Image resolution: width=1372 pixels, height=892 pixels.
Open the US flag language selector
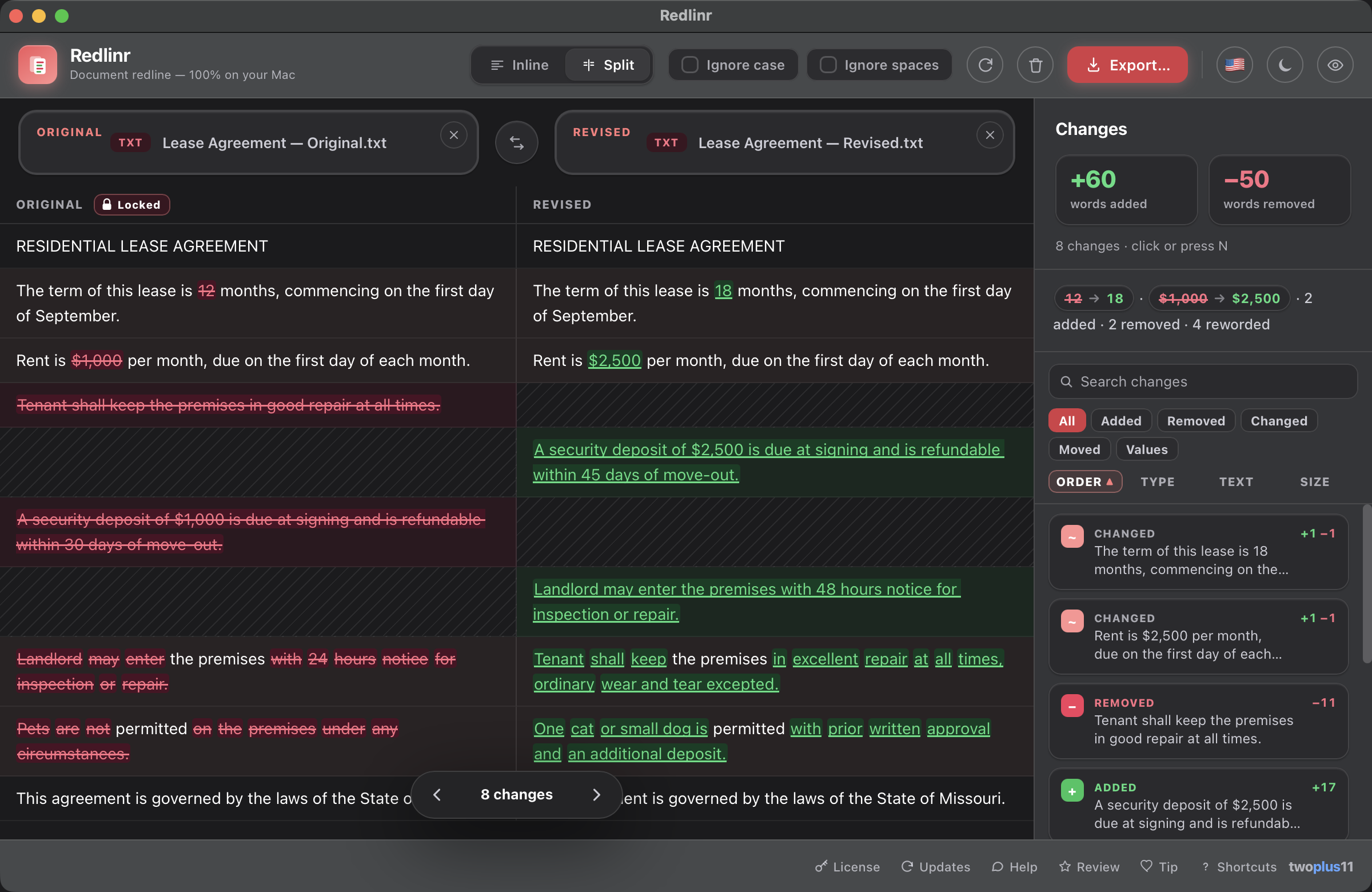pyautogui.click(x=1234, y=65)
